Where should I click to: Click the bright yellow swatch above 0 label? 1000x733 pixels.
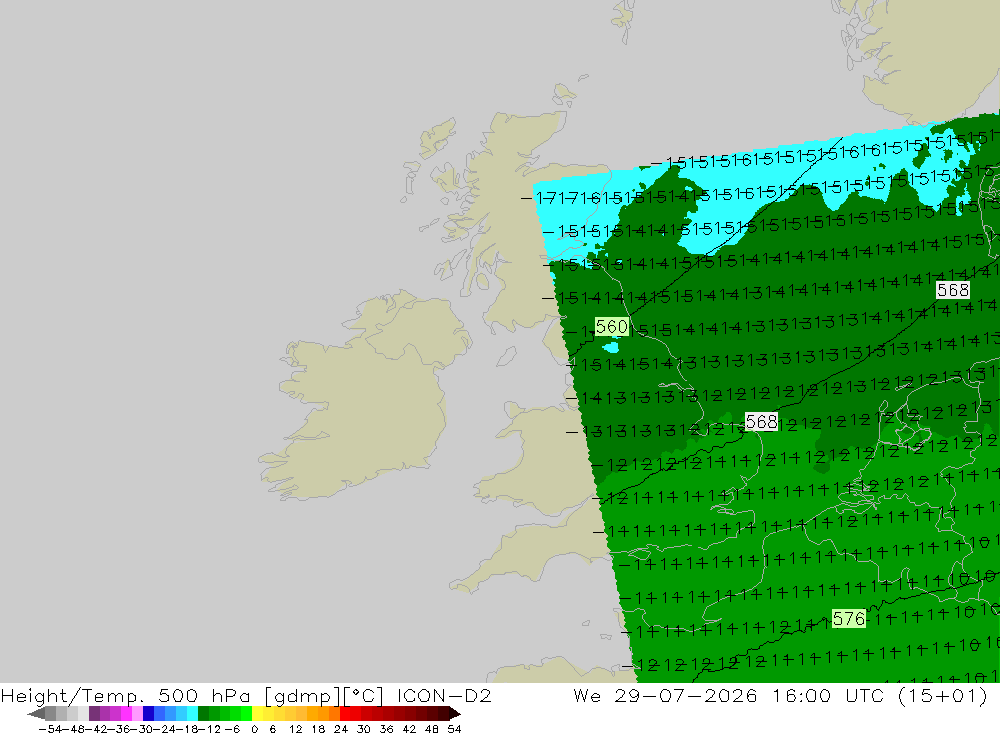click(258, 713)
